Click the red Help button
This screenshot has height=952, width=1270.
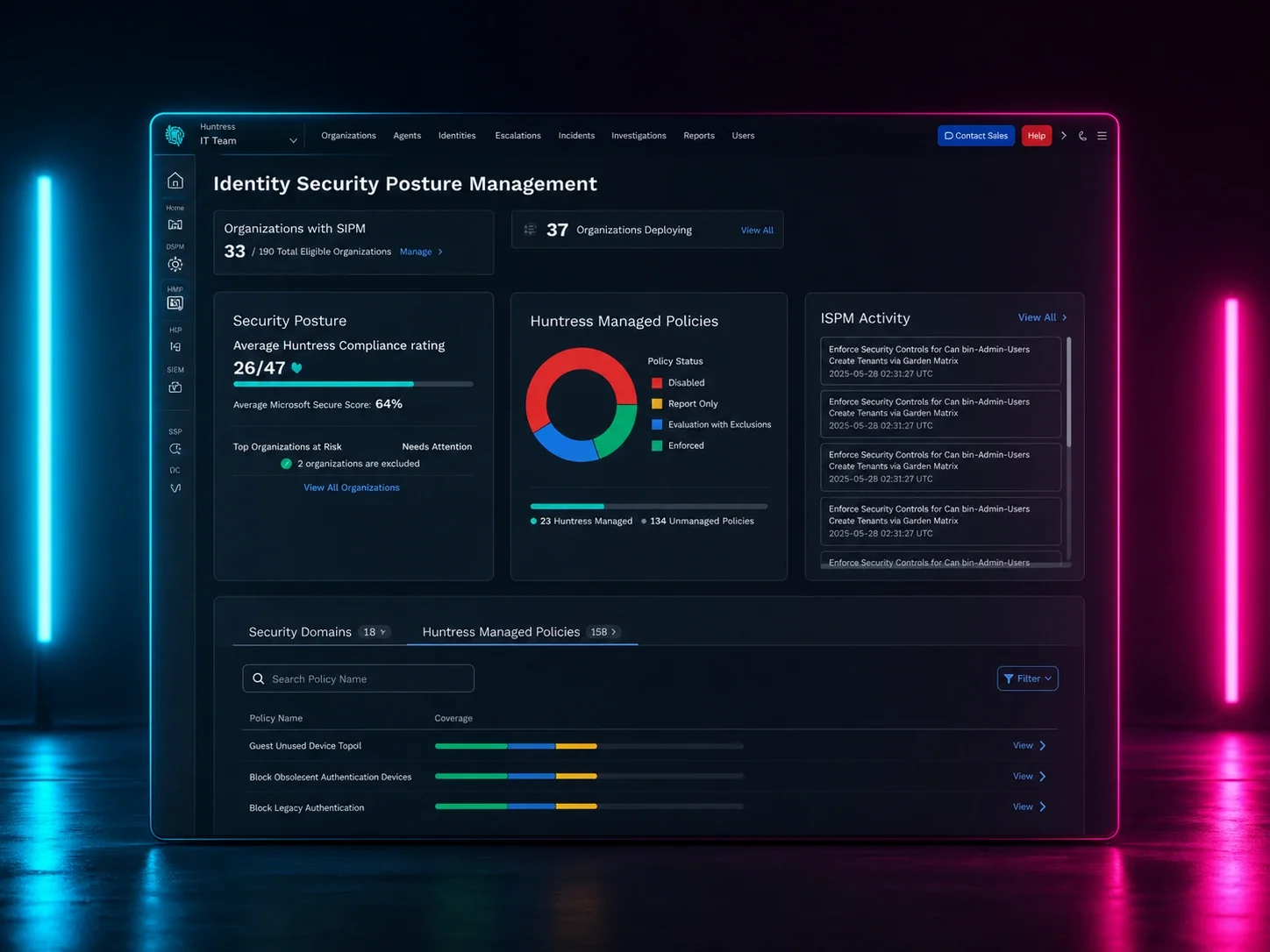tap(1037, 136)
